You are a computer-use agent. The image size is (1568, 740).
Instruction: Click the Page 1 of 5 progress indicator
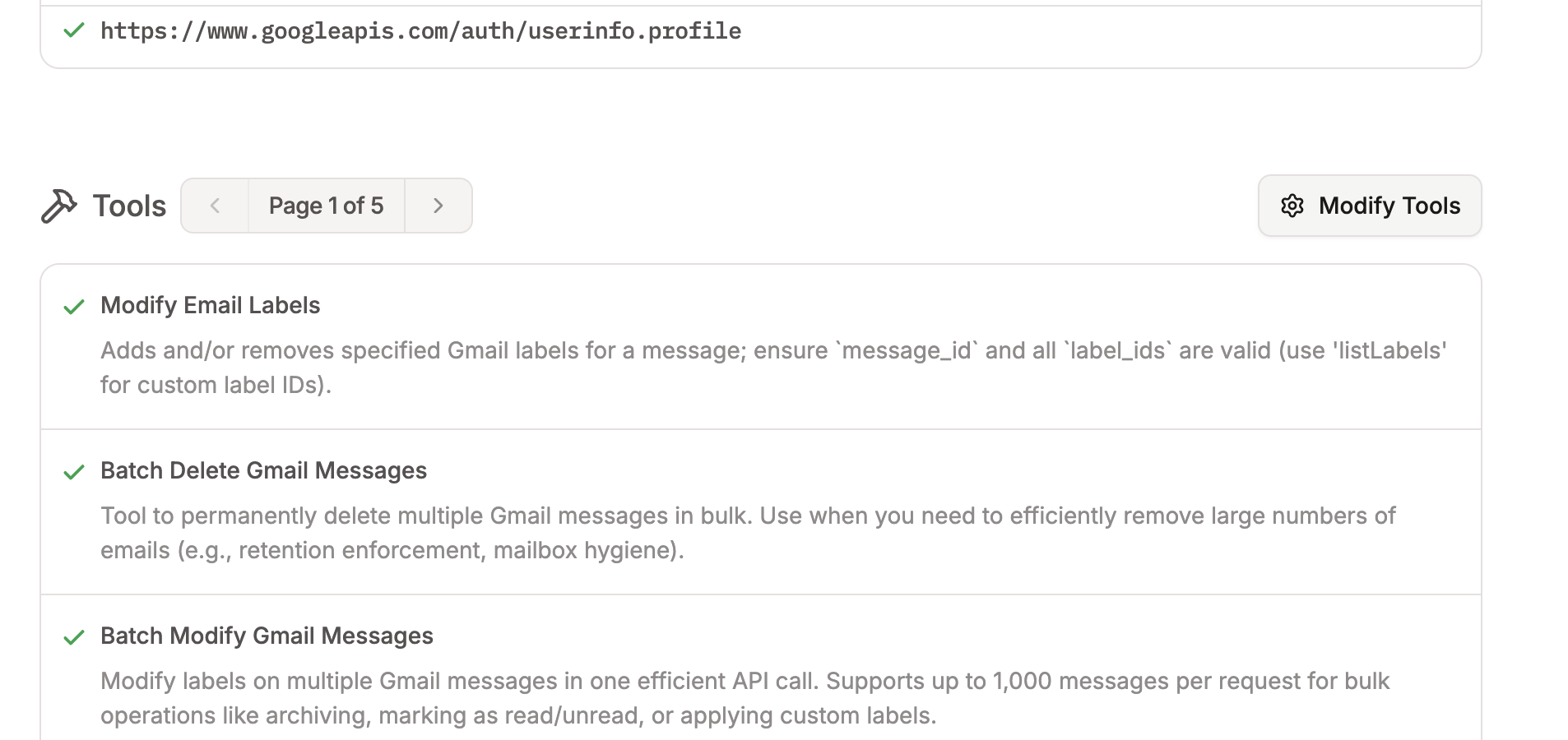pyautogui.click(x=326, y=206)
